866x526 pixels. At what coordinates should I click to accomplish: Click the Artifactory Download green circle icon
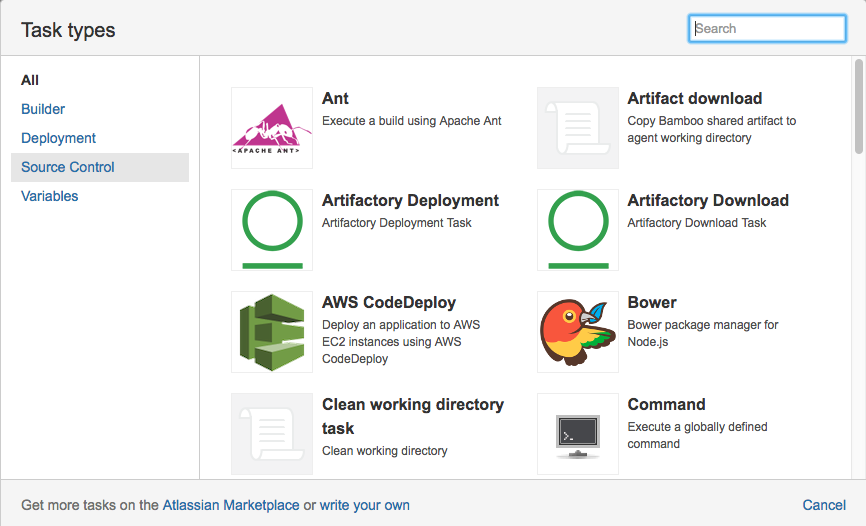coord(578,230)
